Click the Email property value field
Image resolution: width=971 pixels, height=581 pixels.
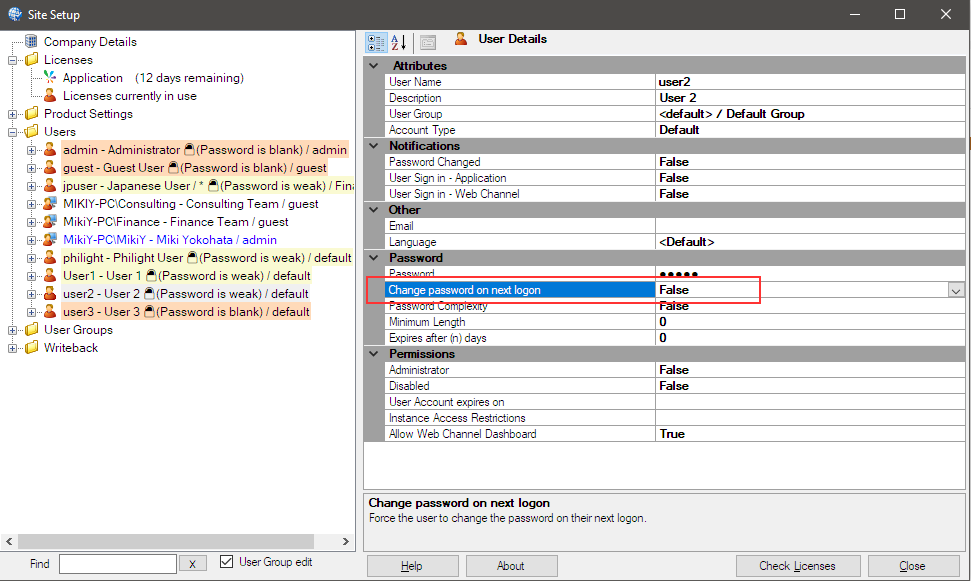(x=810, y=225)
